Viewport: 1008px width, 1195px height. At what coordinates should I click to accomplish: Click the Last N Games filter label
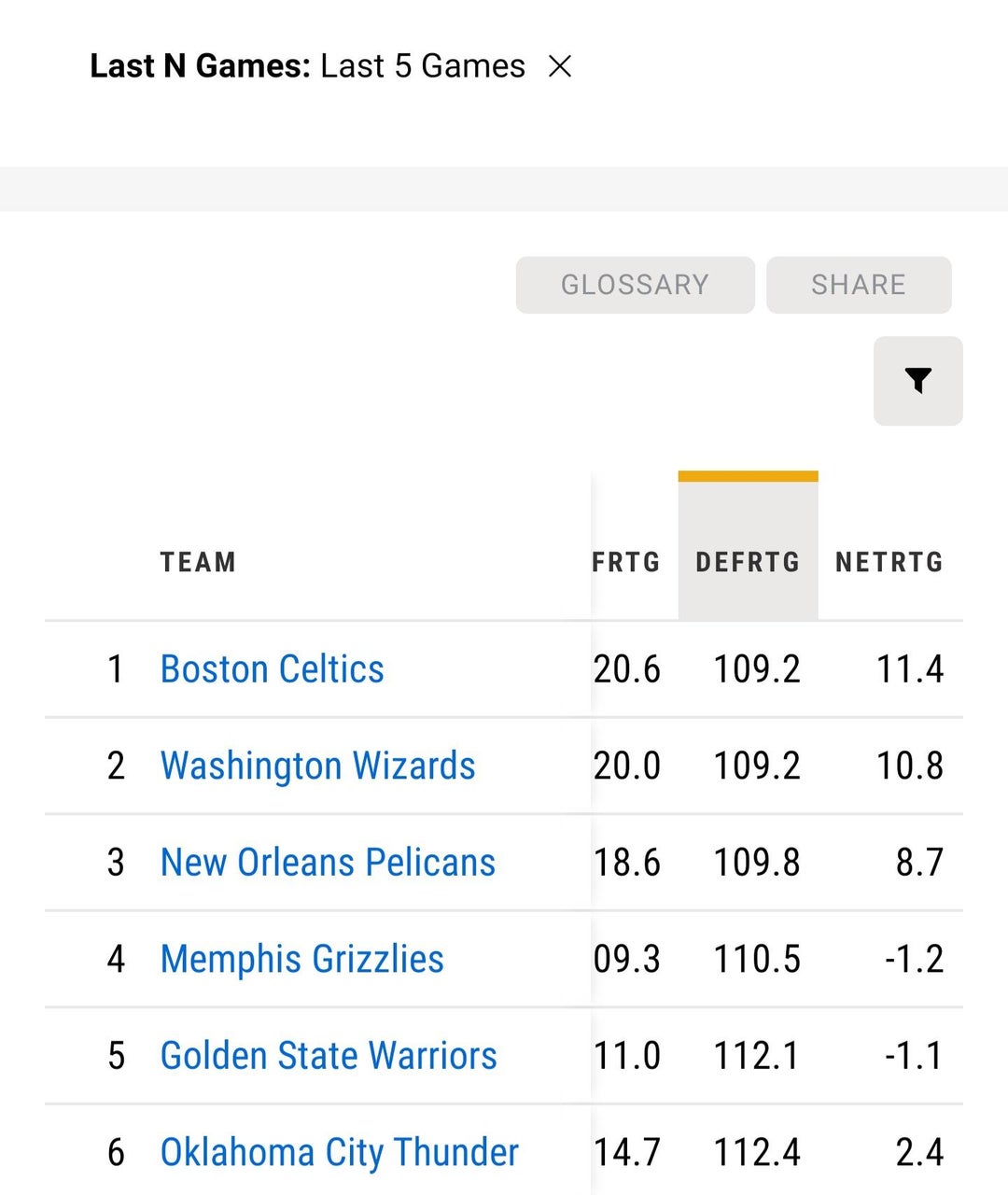[199, 66]
